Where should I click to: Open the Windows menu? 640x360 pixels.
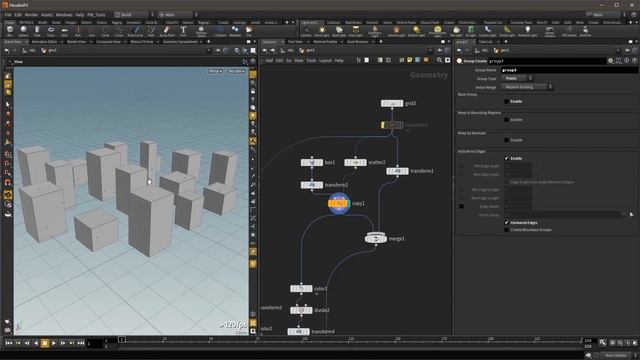click(x=64, y=15)
